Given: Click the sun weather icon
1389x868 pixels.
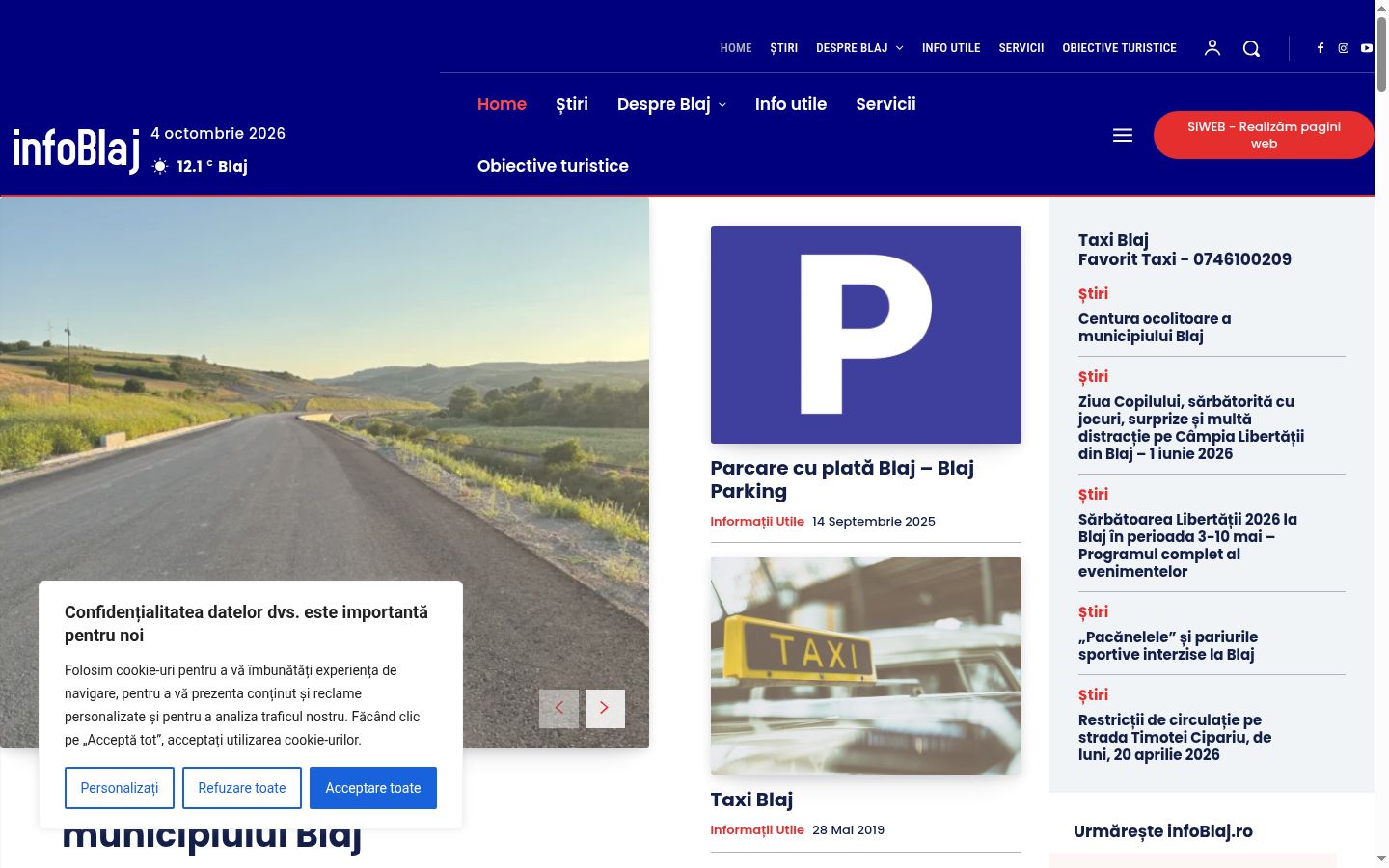Looking at the screenshot, I should 160,166.
